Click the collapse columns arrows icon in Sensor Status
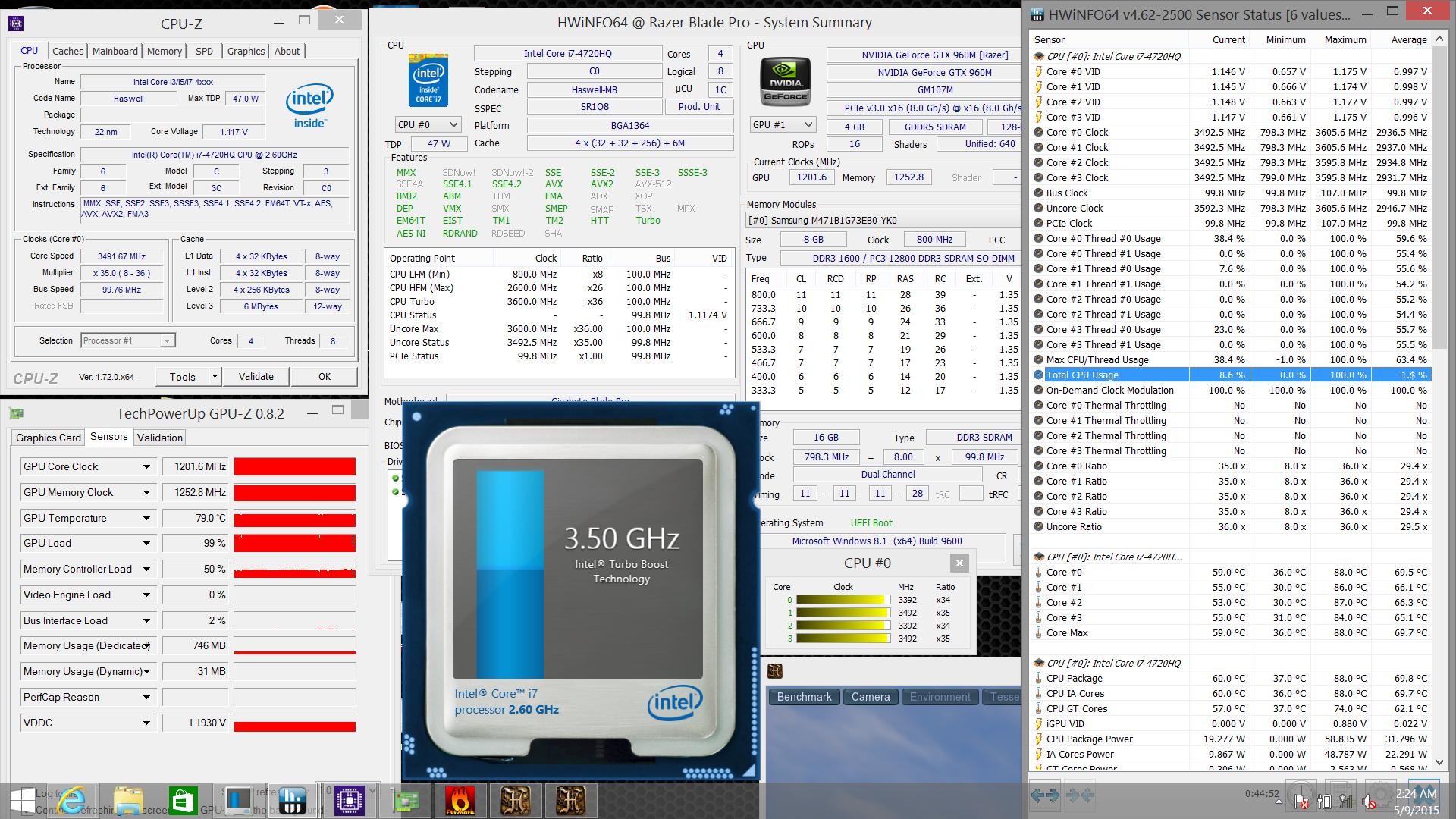The height and width of the screenshot is (819, 1456). 1080,795
